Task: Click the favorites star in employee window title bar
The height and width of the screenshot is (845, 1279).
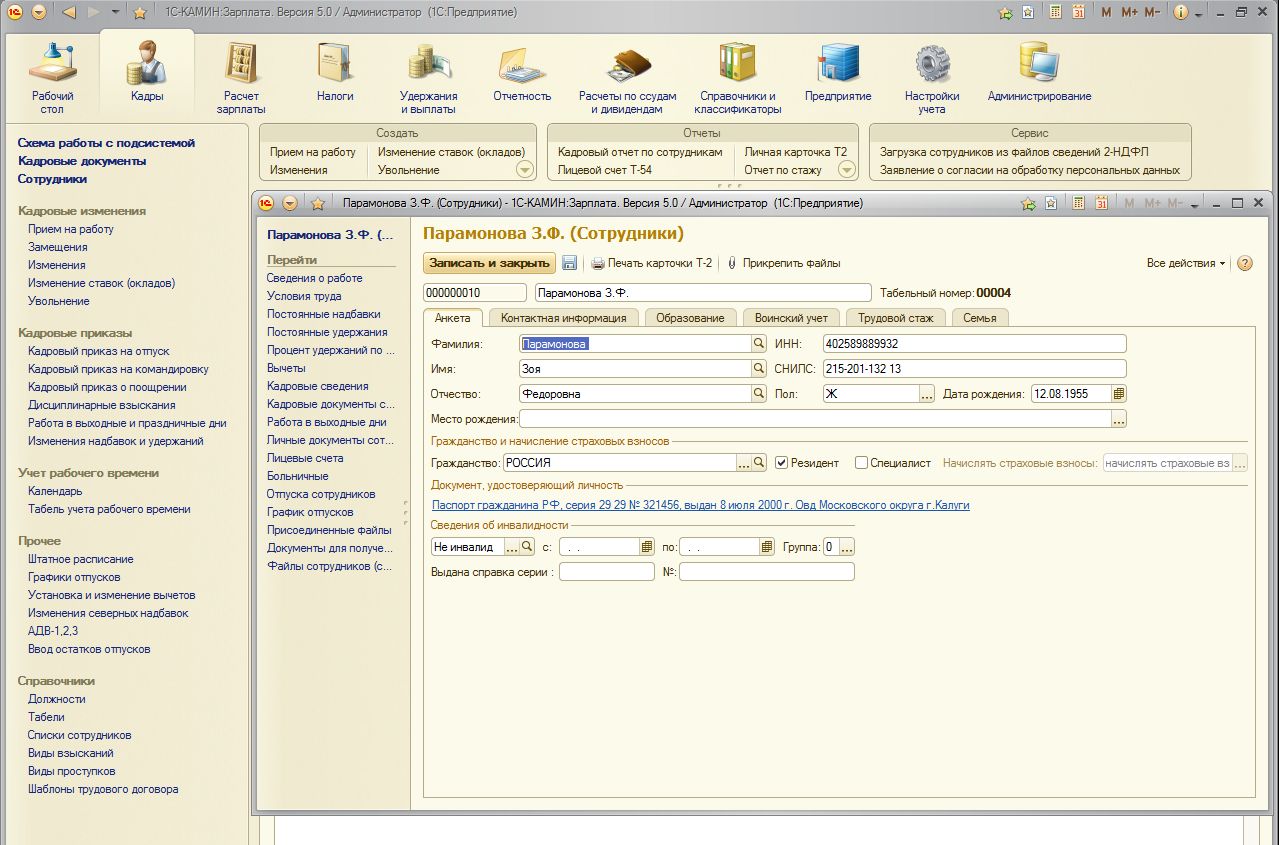Action: 318,203
